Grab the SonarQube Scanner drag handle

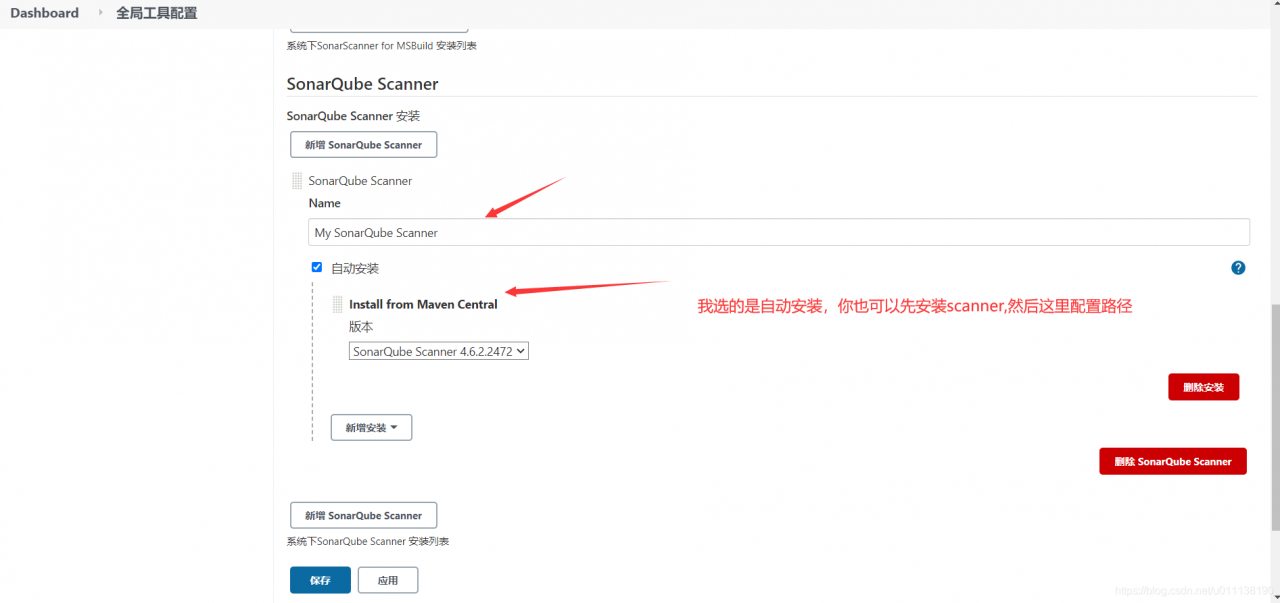click(297, 181)
